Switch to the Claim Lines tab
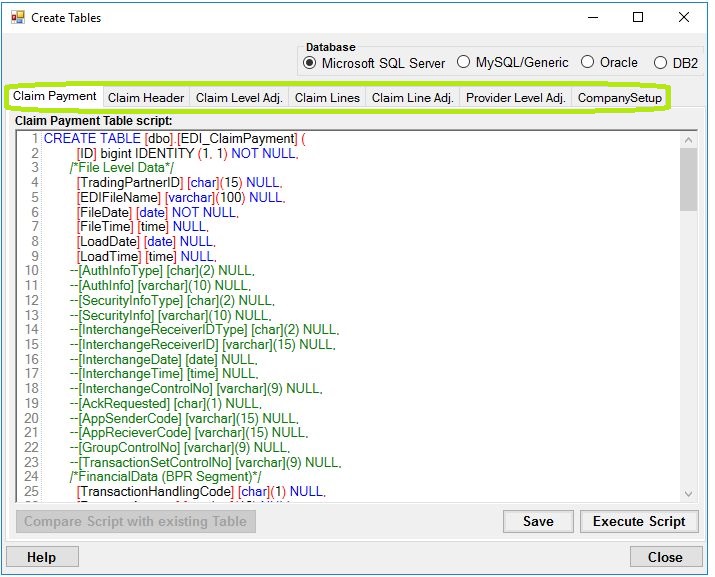This screenshot has width=715, height=577. click(x=327, y=98)
